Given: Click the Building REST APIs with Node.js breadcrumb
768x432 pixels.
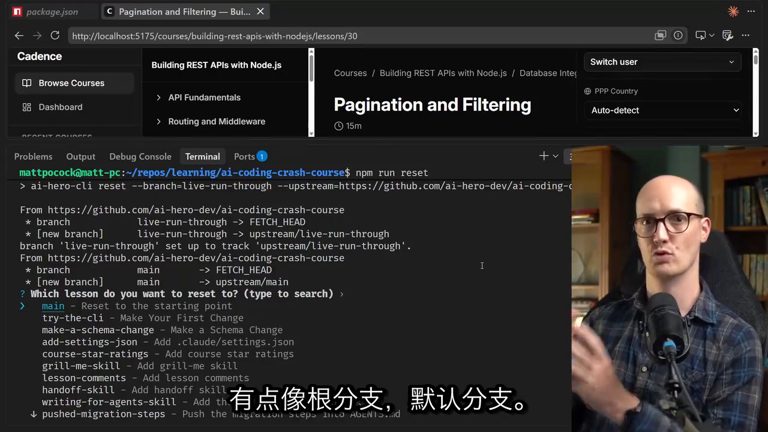Looking at the screenshot, I should (x=443, y=73).
